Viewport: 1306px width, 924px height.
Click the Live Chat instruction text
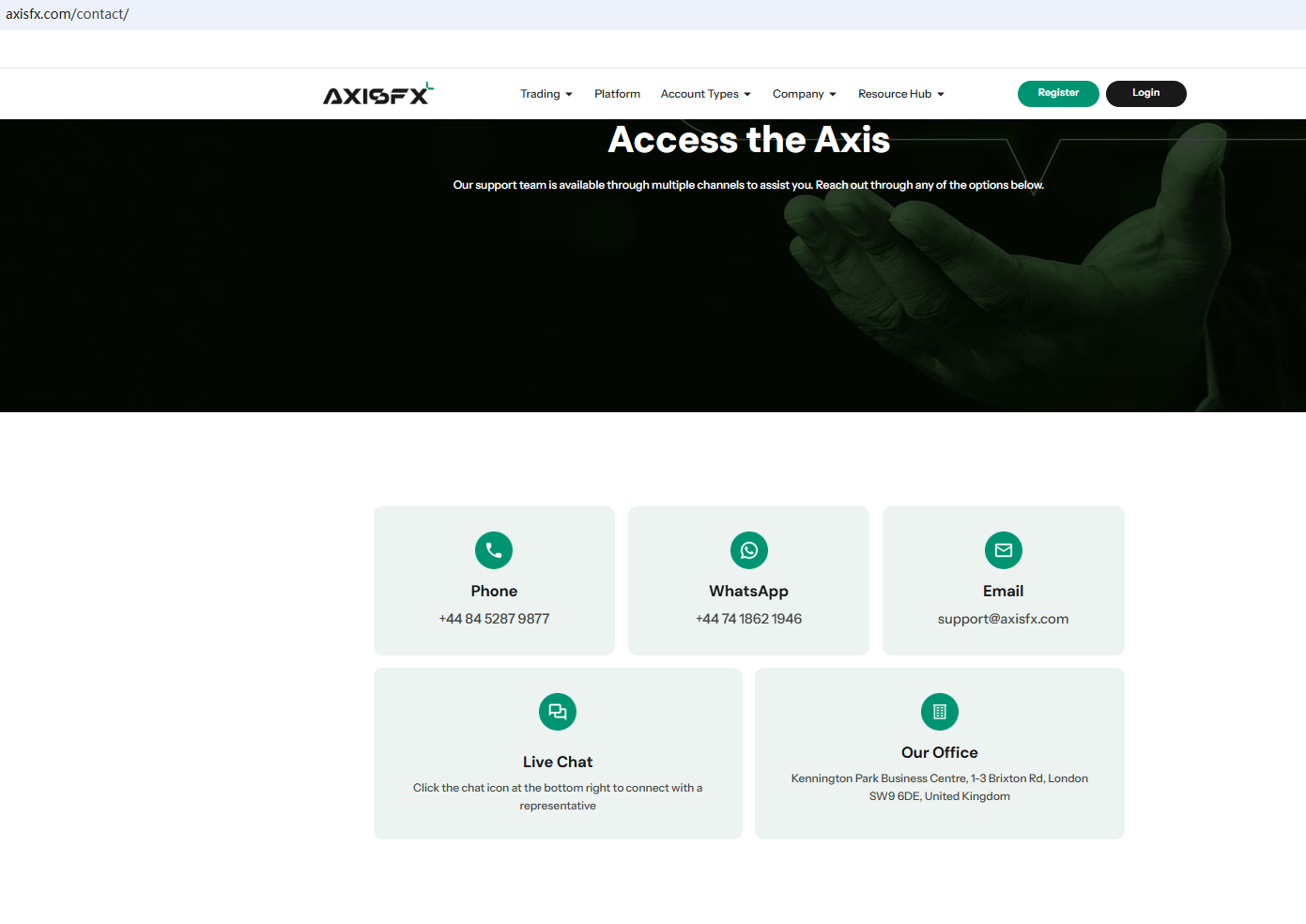coord(558,796)
